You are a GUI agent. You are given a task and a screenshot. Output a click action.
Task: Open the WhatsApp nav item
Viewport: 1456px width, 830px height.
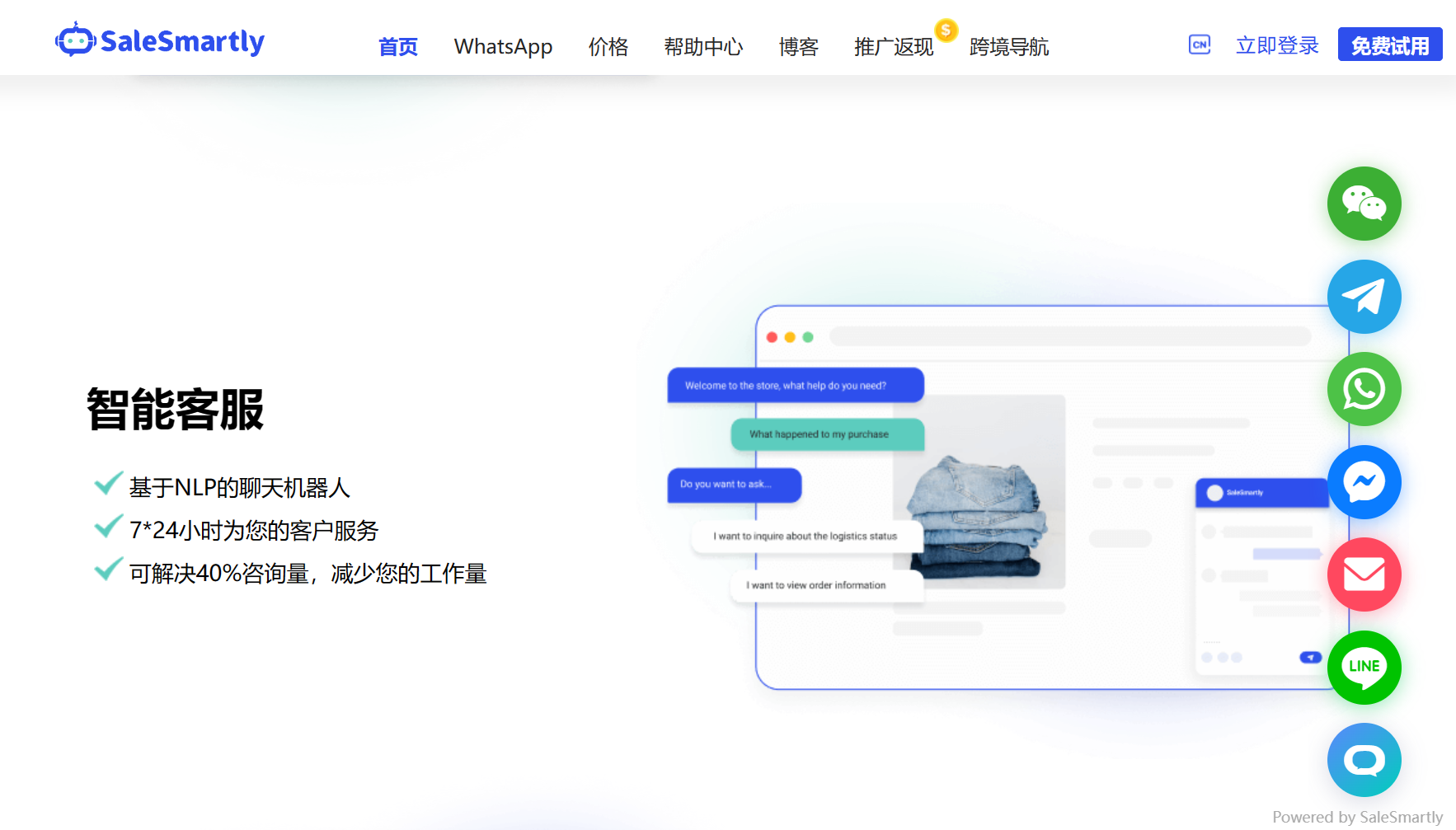point(503,46)
